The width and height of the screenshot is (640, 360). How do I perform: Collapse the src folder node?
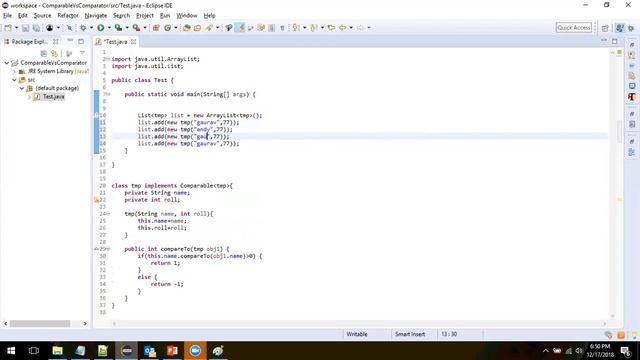click(x=14, y=80)
